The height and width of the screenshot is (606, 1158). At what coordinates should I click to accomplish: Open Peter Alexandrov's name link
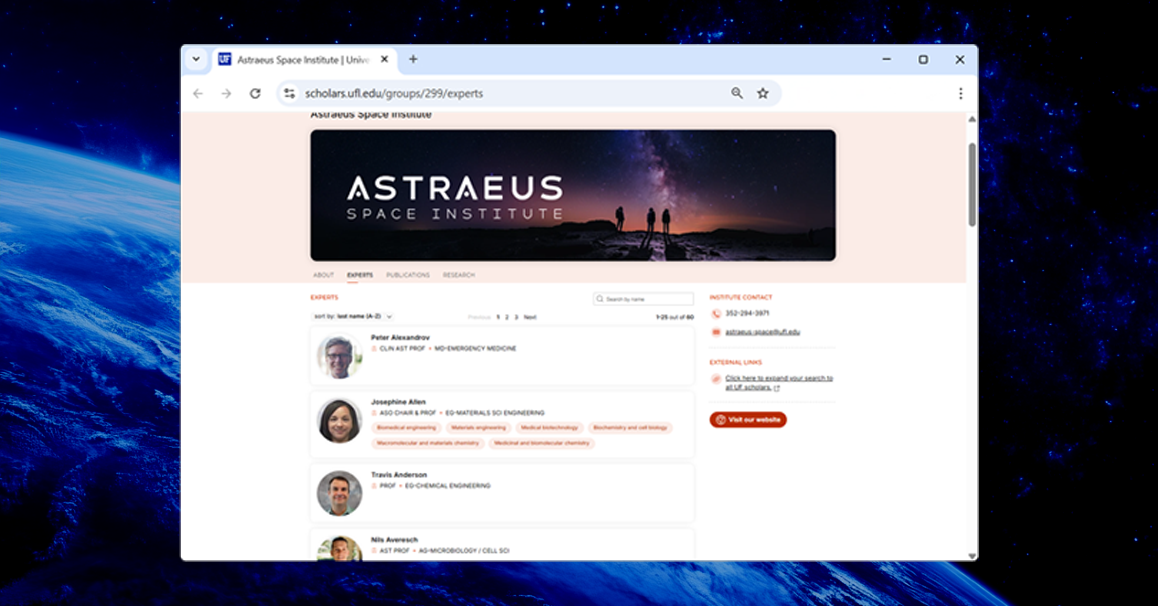pos(400,337)
